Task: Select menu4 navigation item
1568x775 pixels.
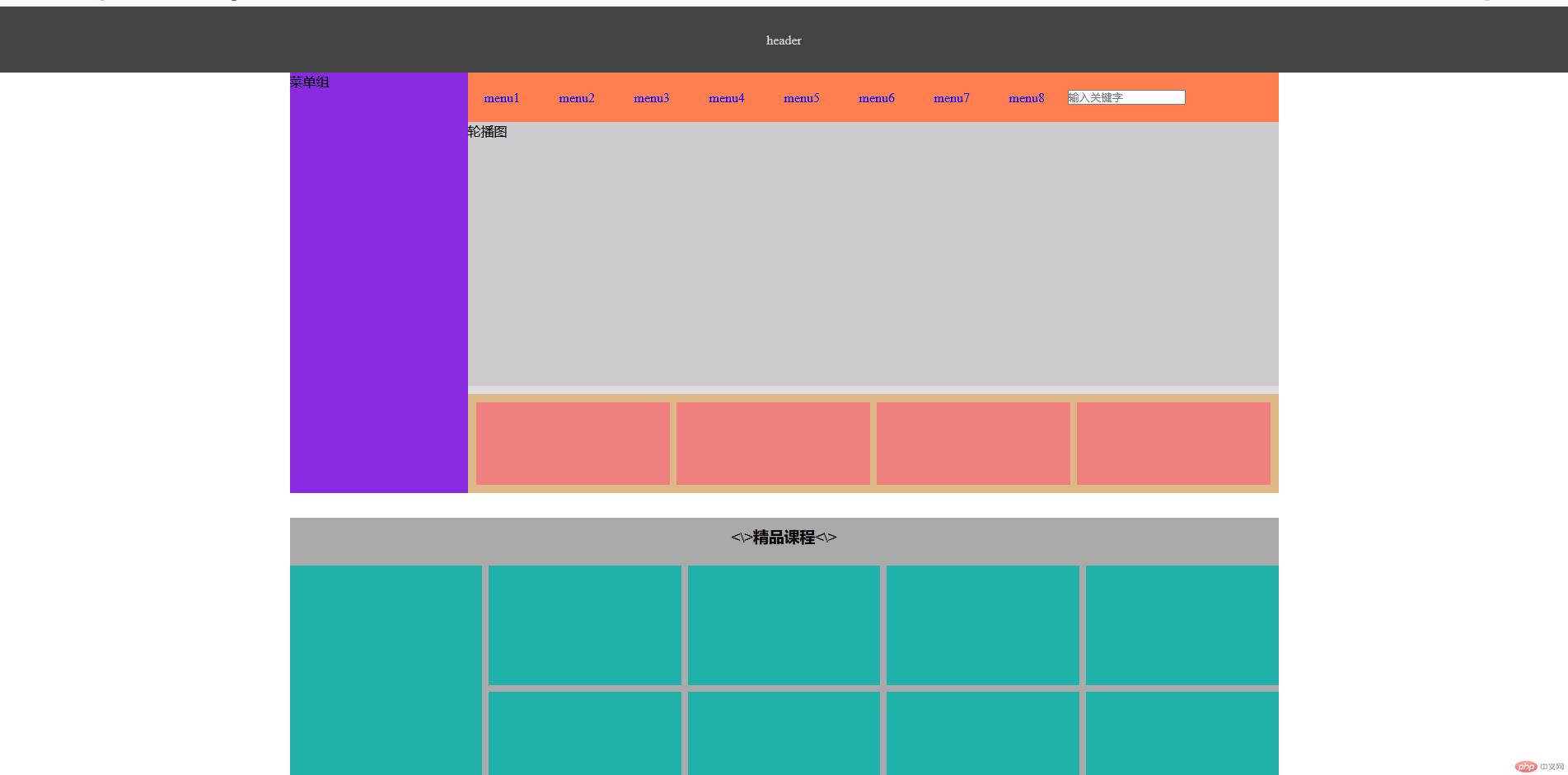Action: click(726, 98)
